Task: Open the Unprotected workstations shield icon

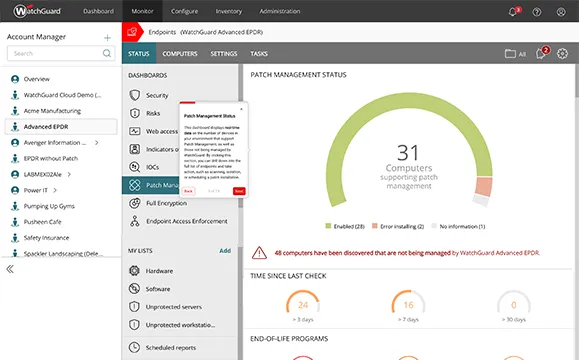Action: [x=134, y=325]
